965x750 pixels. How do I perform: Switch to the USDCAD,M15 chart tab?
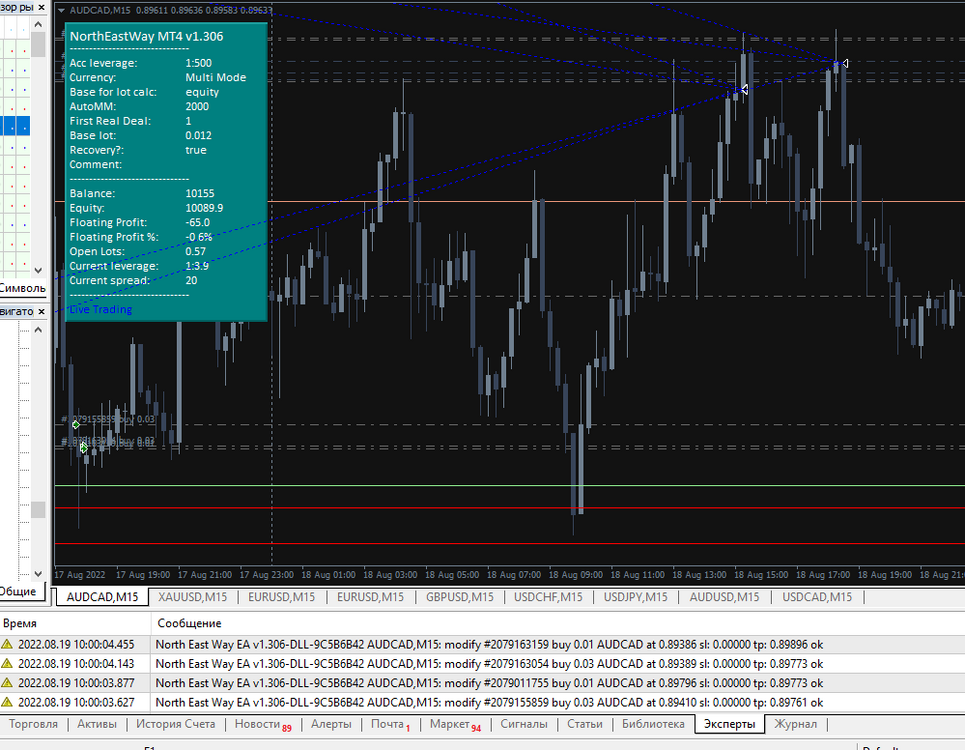click(817, 597)
